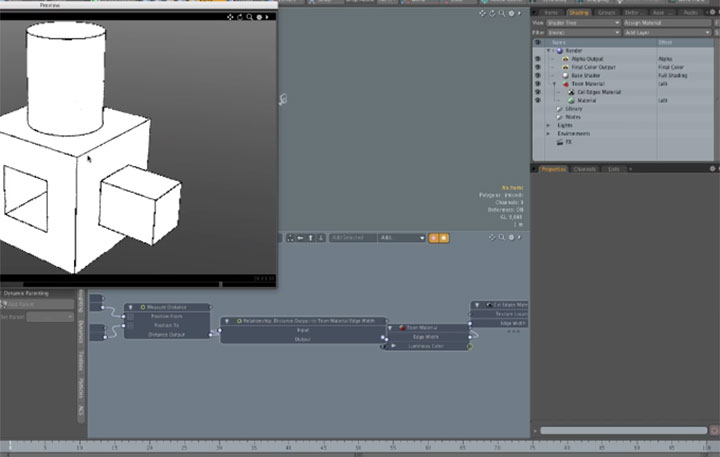The height and width of the screenshot is (457, 720).
Task: Click the left-arrow icon in the schematic toolbar
Action: pos(300,238)
